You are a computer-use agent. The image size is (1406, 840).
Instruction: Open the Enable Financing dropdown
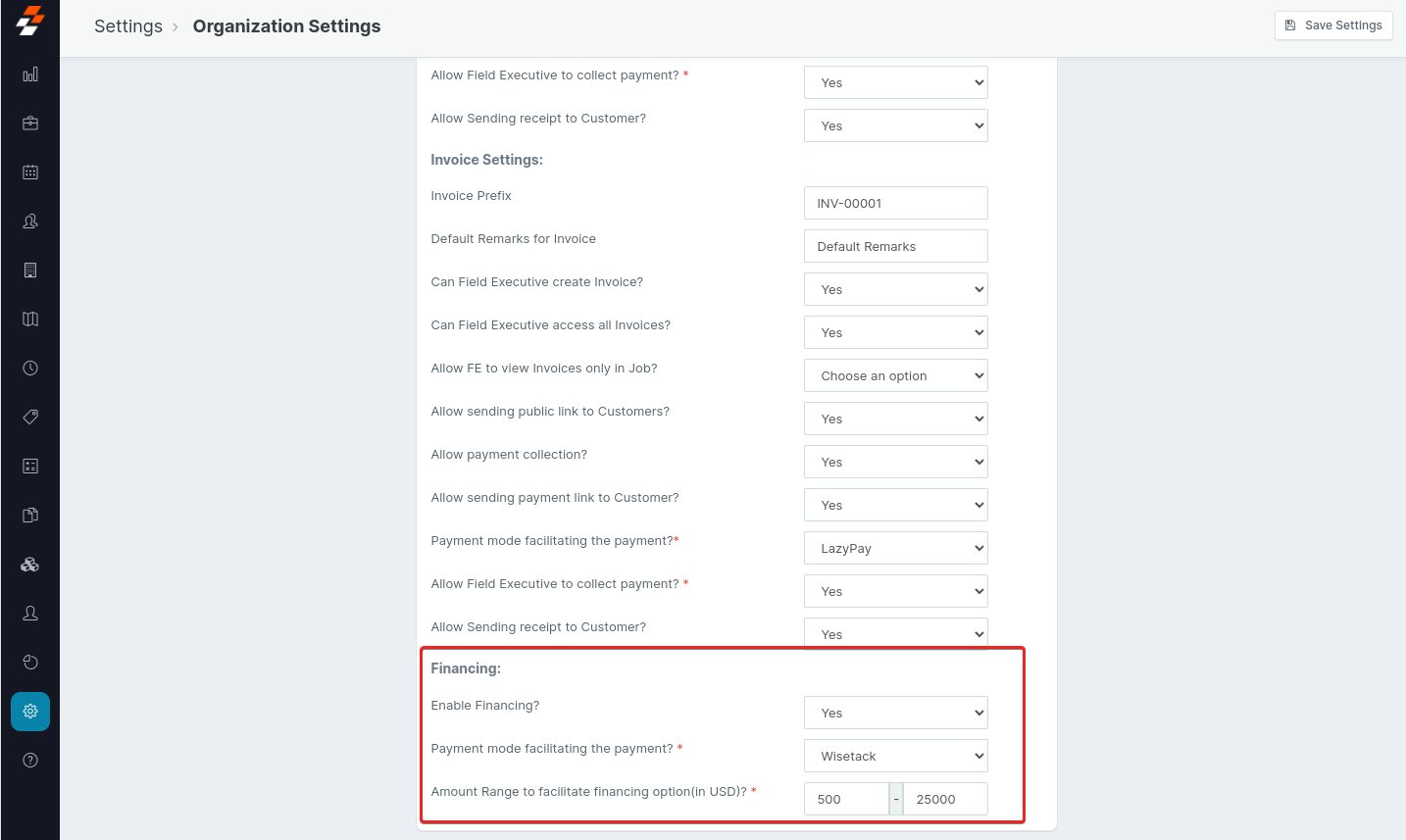[895, 713]
